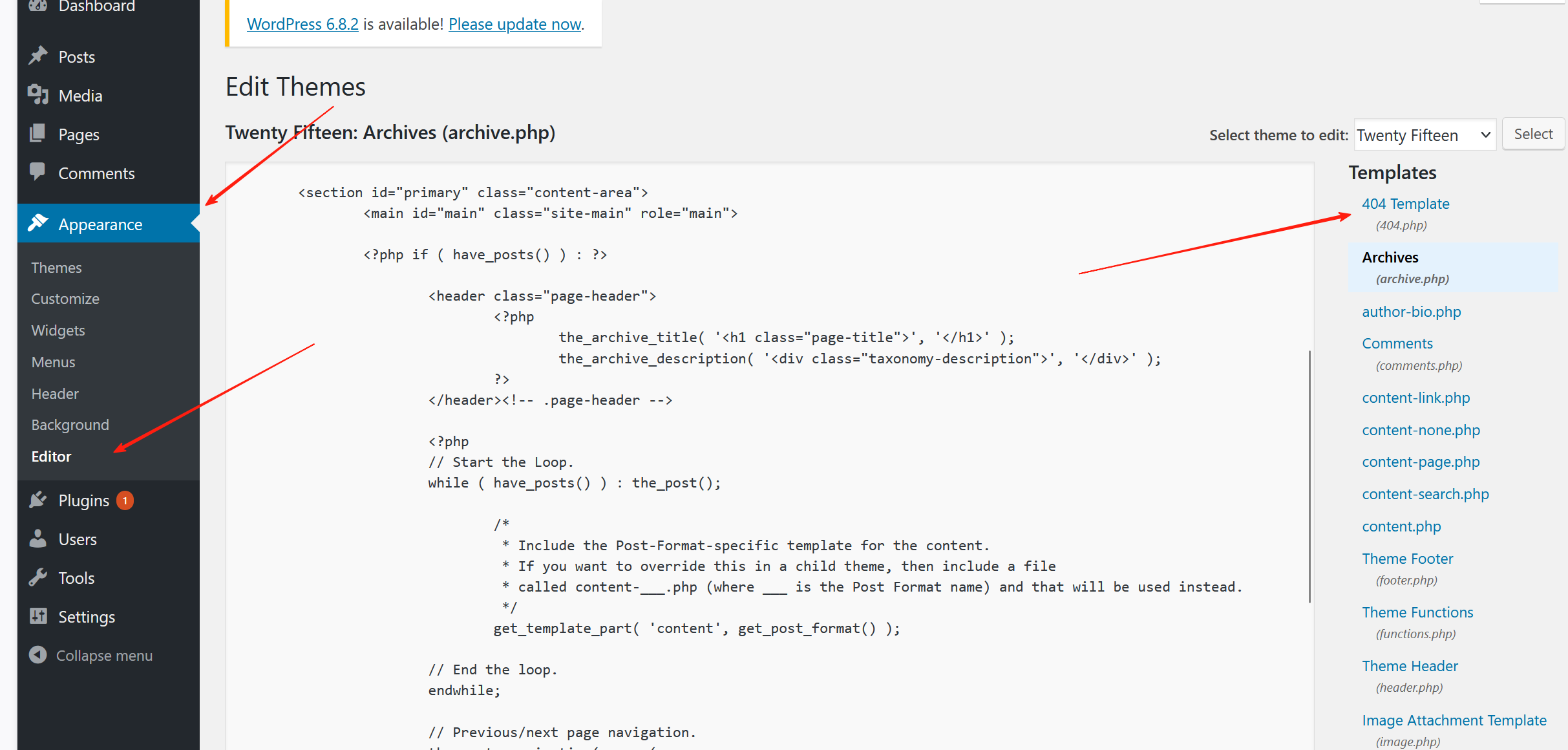Go to Widgets under Appearance
Image resolution: width=1568 pixels, height=750 pixels.
58,330
